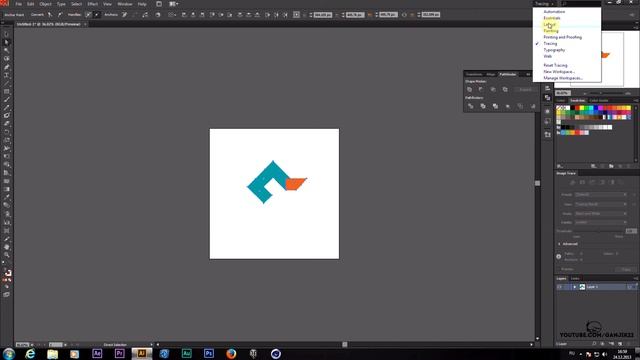Click New Workspace menu entry
640x360 pixels.
tap(559, 71)
